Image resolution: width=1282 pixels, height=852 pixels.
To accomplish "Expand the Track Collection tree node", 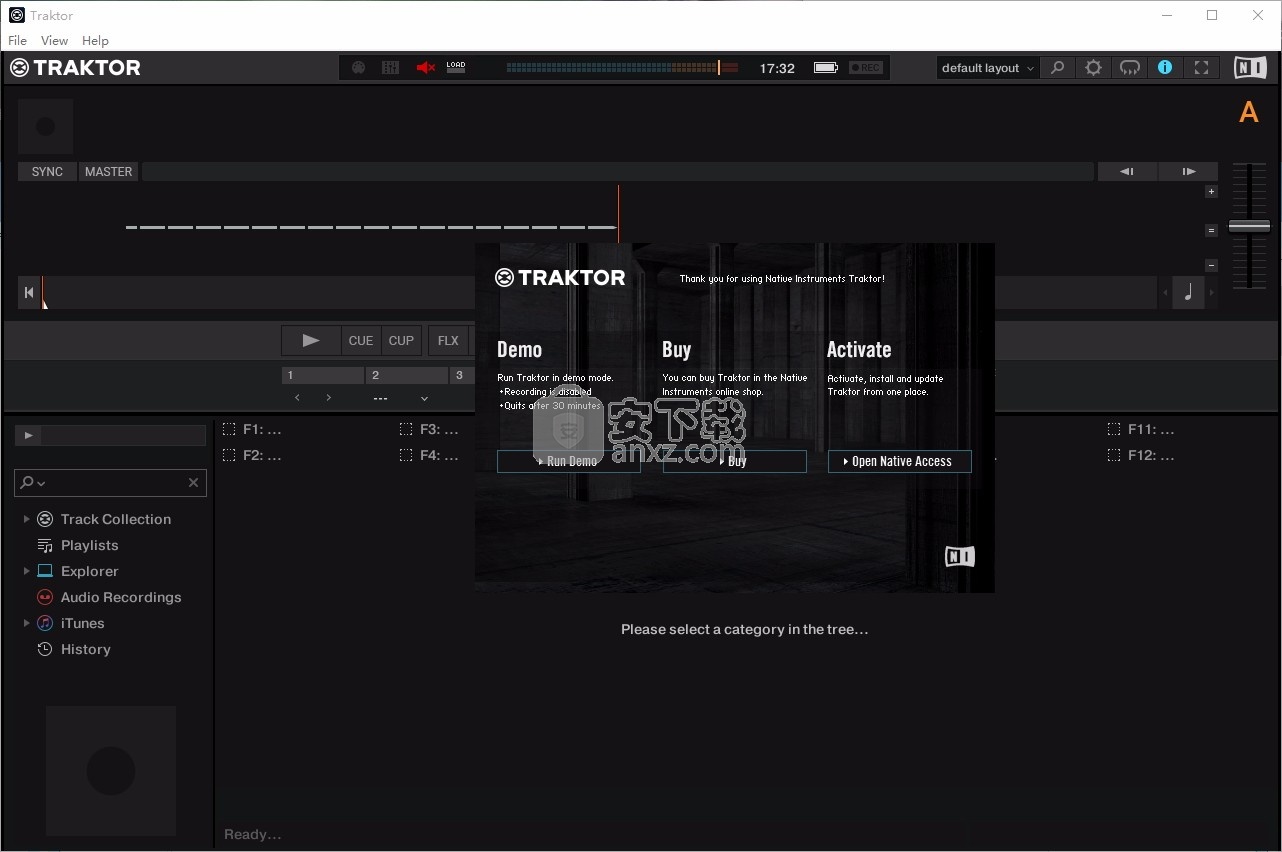I will coord(26,519).
